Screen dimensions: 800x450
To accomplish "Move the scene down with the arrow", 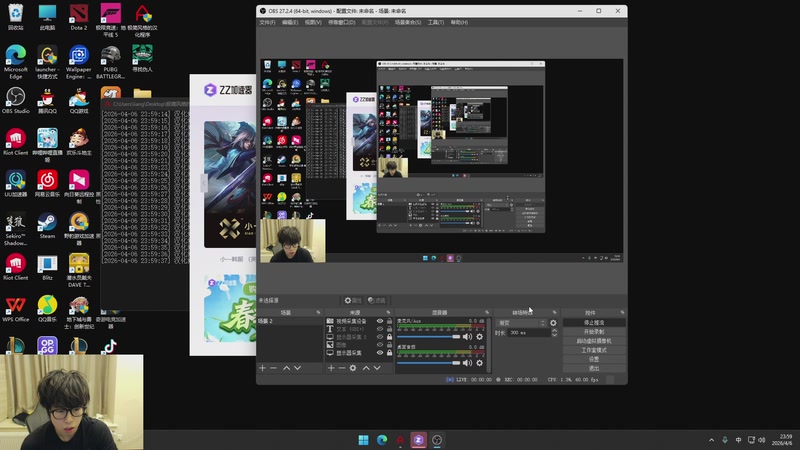I will click(x=297, y=368).
